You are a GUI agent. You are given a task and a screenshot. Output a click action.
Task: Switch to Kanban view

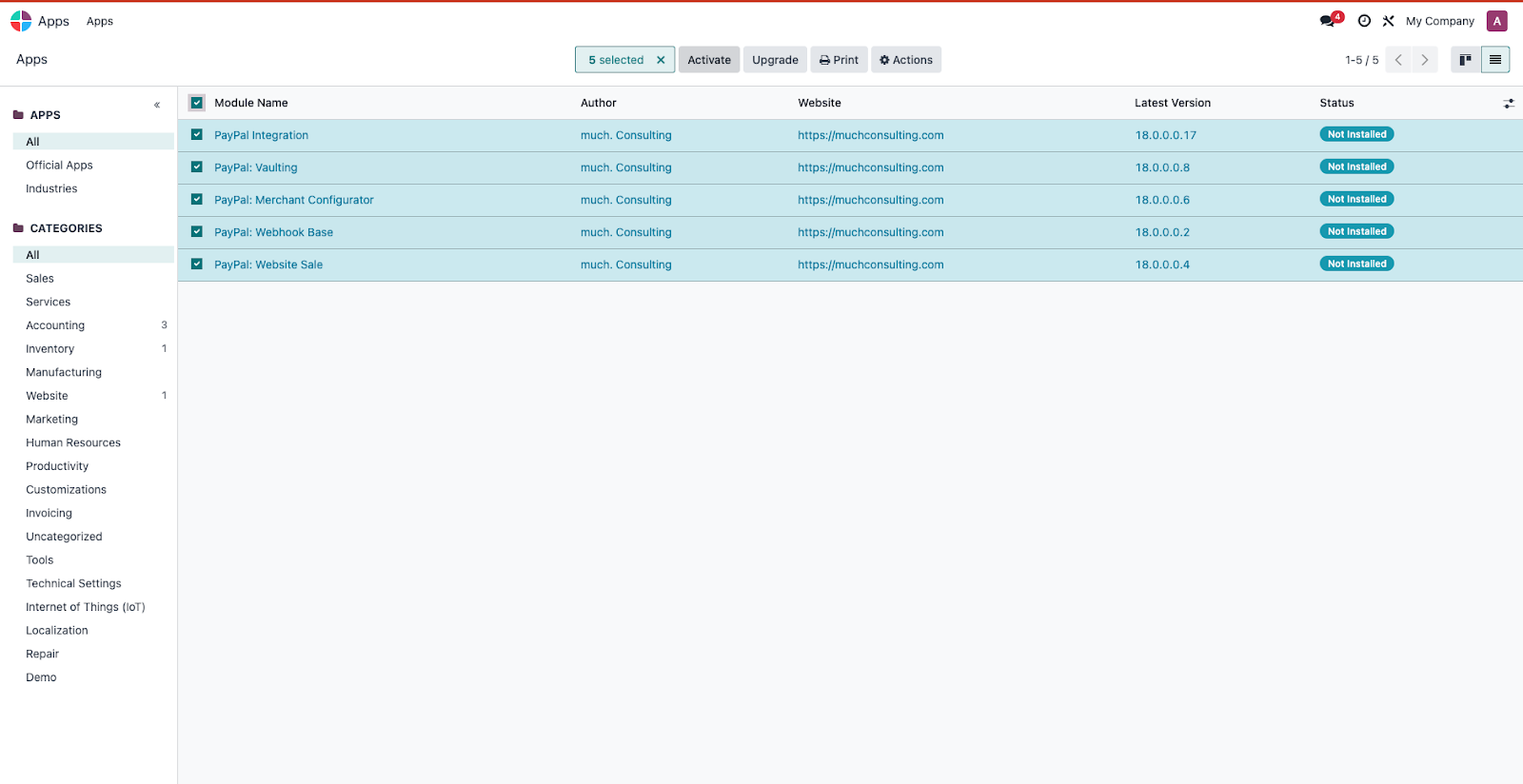[1465, 60]
